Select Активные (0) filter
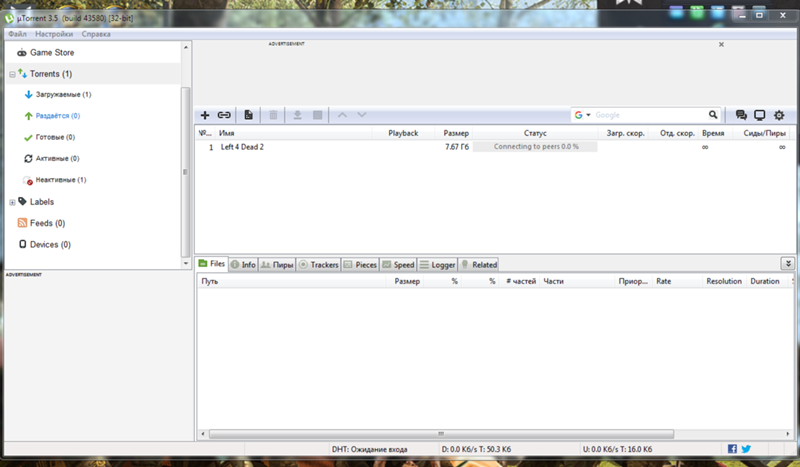This screenshot has height=467, width=800. tap(57, 159)
